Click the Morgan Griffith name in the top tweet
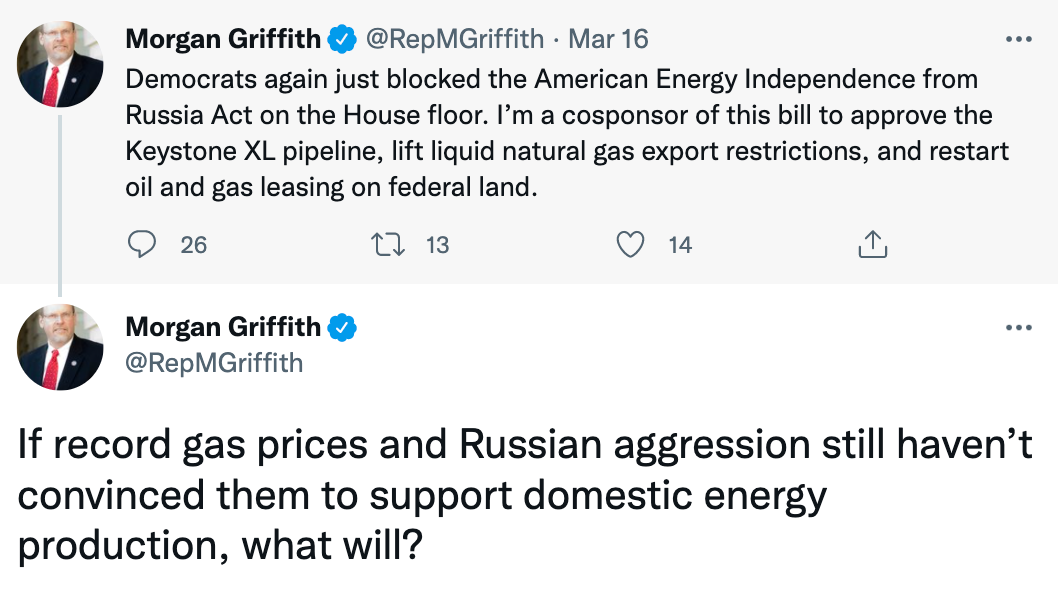 tap(223, 40)
